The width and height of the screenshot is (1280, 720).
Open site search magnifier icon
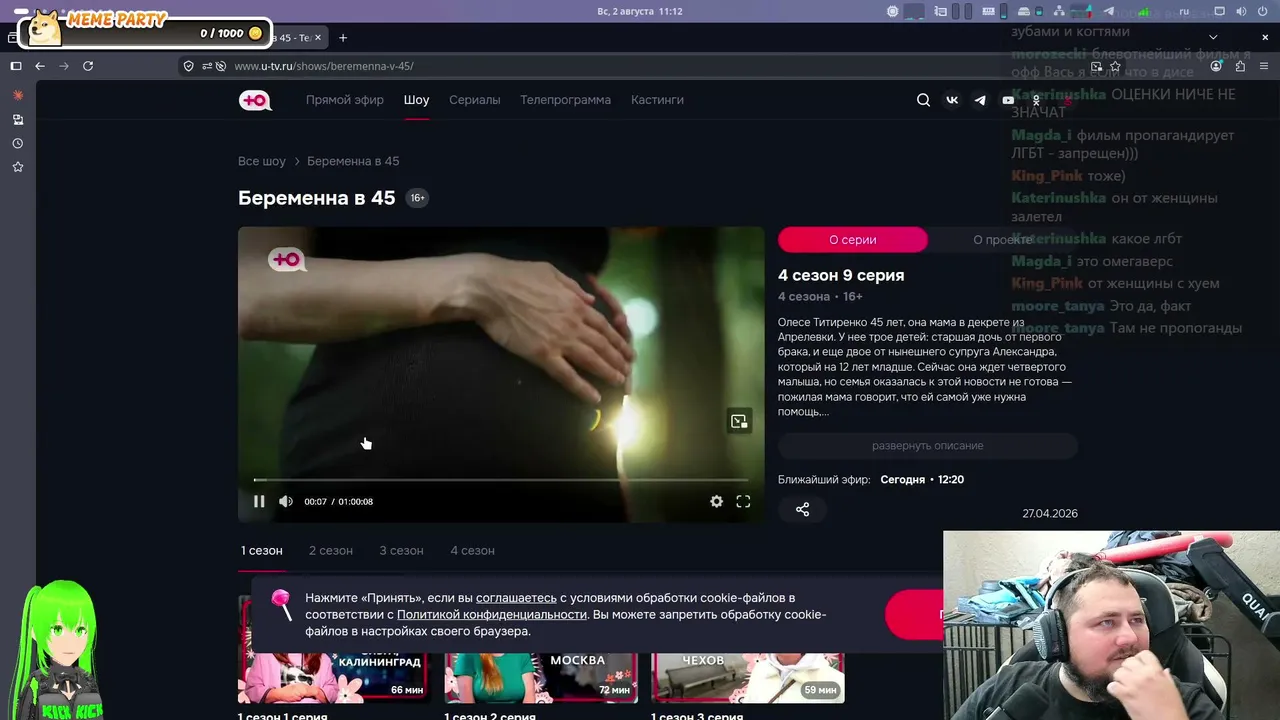923,100
